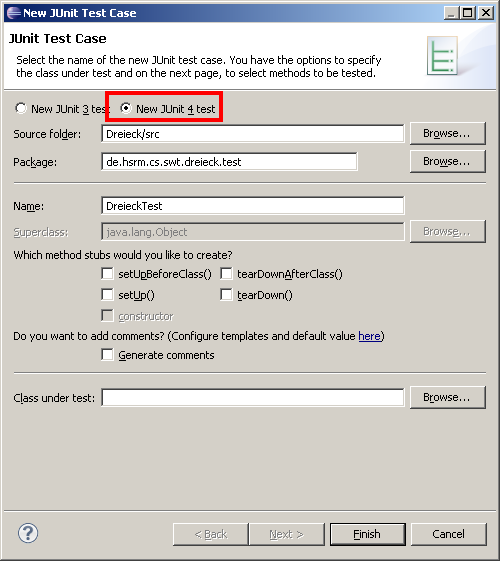The image size is (500, 561).
Task: Click the 'JUnit Test Case' heading text
Action: (58, 38)
